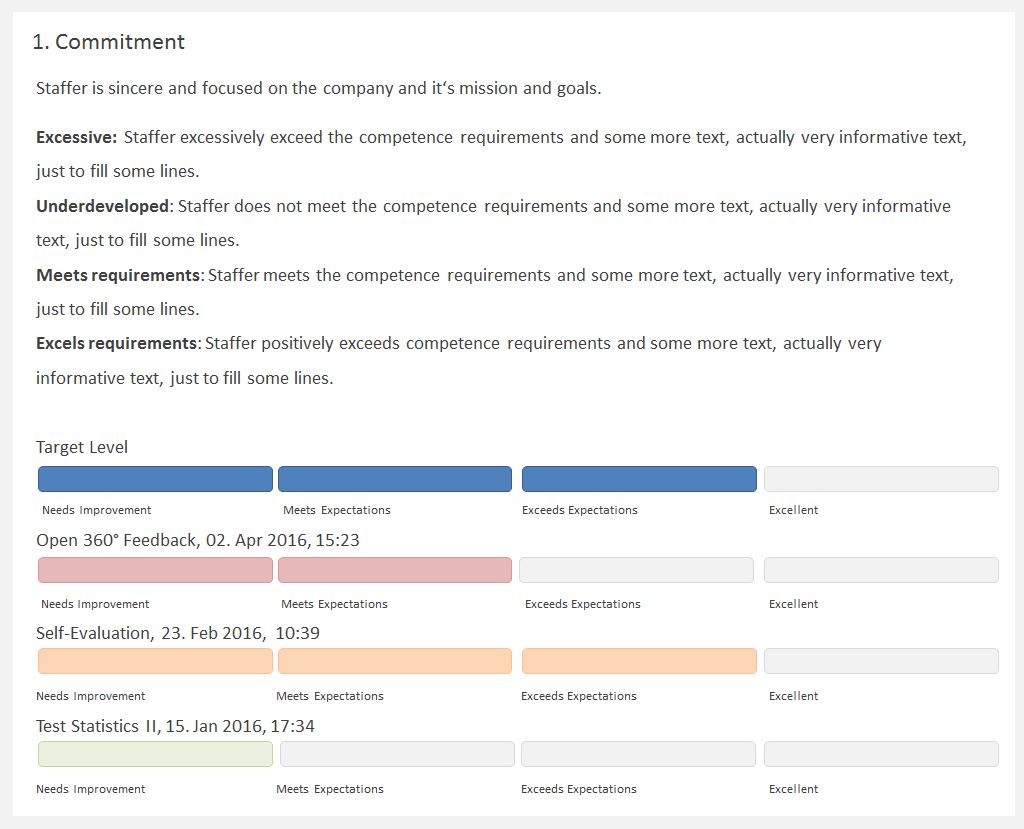This screenshot has width=1024, height=829.
Task: Choose Excellent segment in Open 360° Feedback row
Action: point(881,570)
